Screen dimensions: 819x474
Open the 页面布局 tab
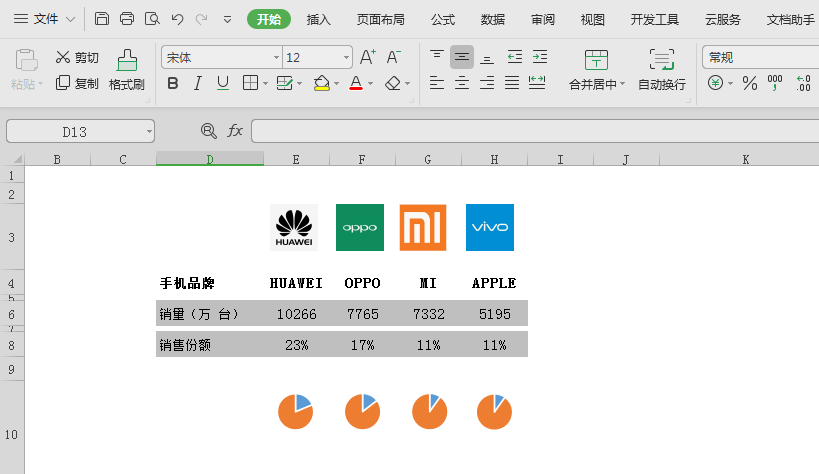(381, 19)
